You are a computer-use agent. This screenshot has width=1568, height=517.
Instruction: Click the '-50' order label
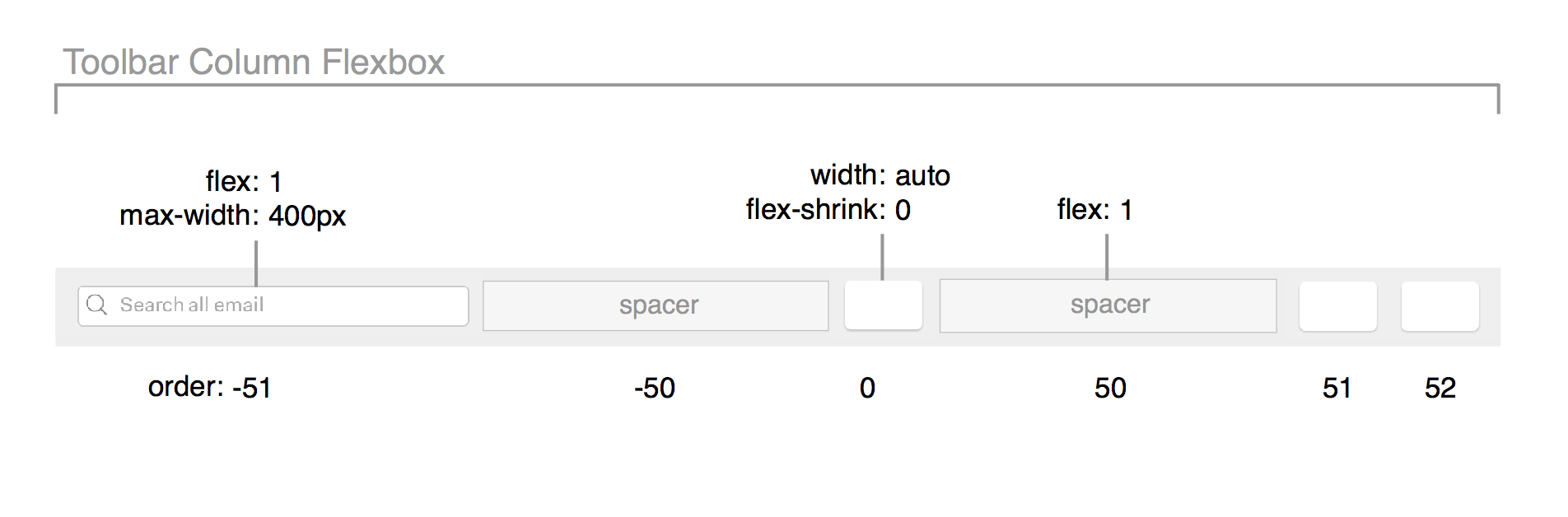655,388
